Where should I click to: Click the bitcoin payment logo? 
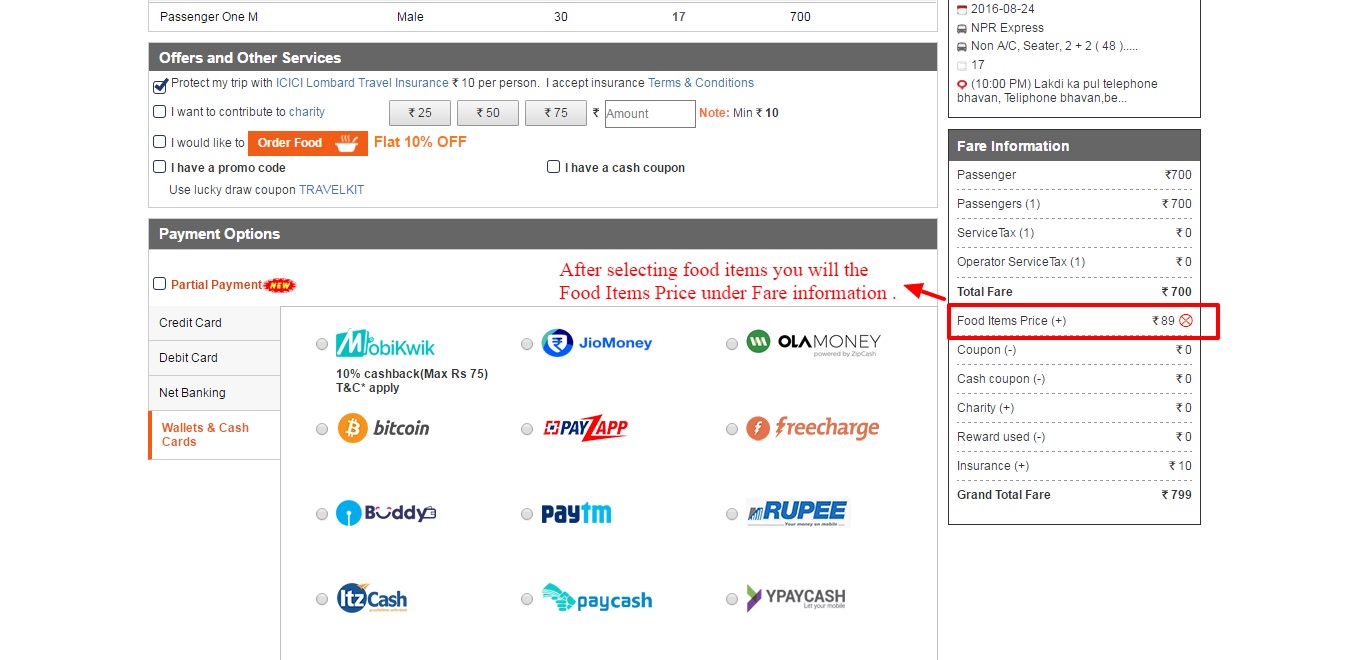point(384,428)
